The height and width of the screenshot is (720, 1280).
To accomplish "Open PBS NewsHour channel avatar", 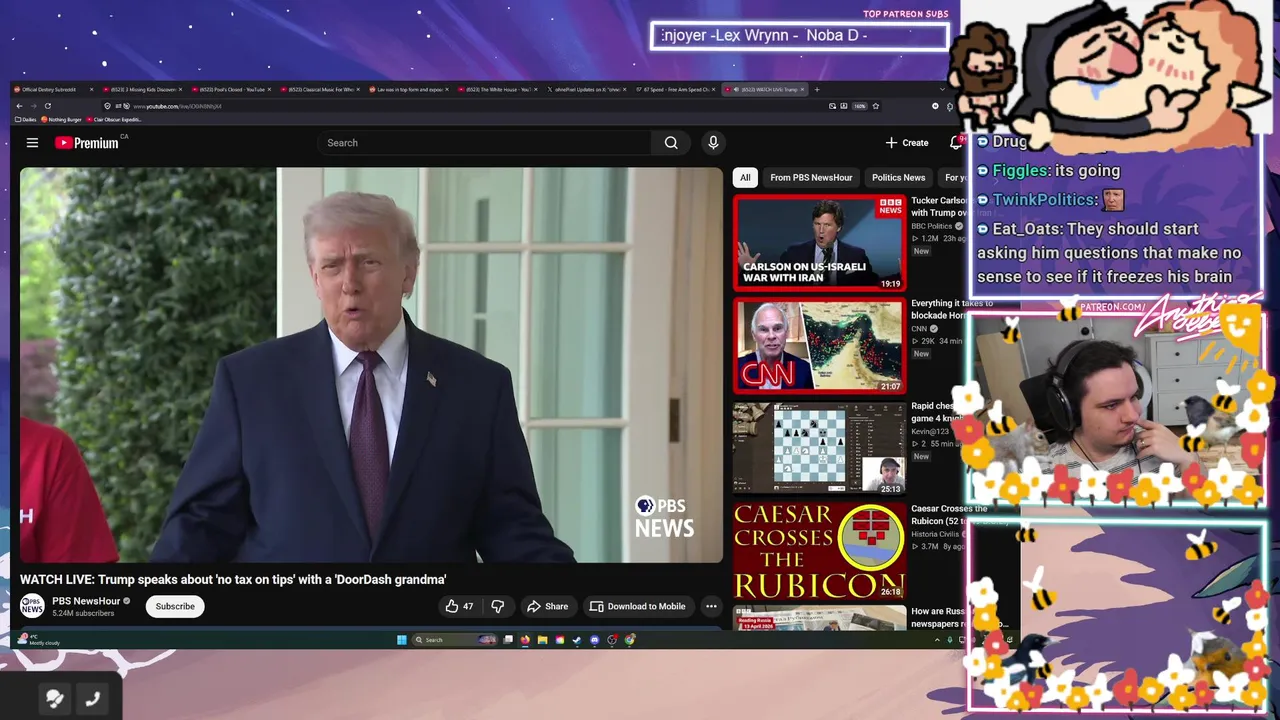I will [32, 606].
